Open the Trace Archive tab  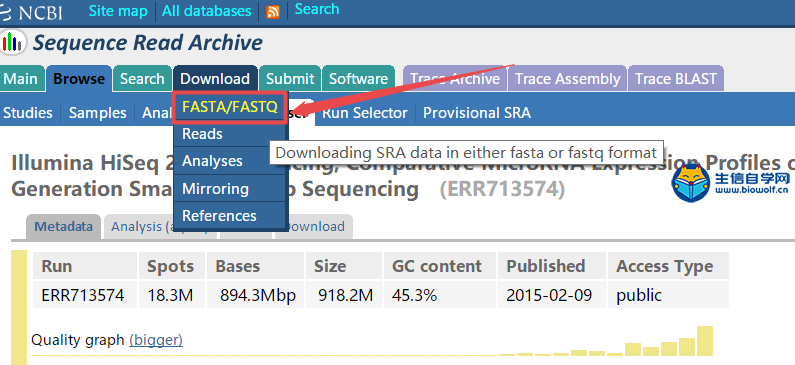click(455, 79)
